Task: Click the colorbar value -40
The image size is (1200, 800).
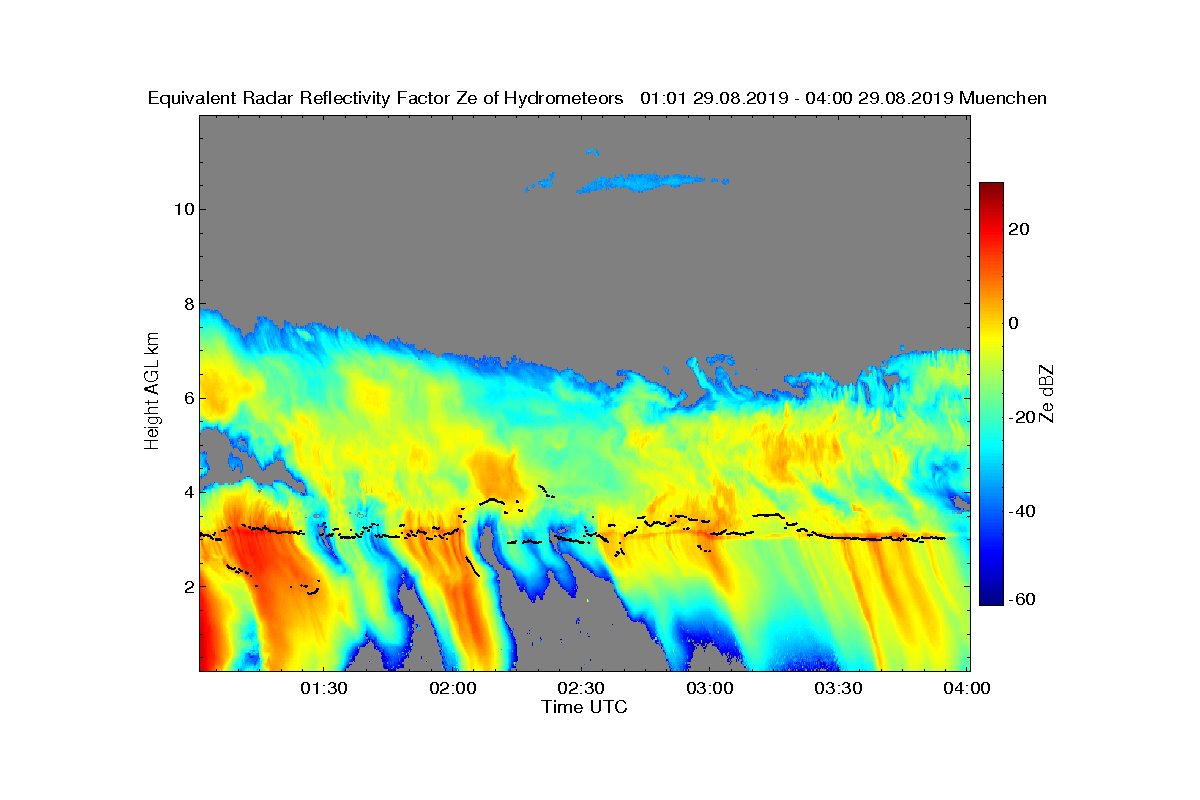Action: [1023, 511]
